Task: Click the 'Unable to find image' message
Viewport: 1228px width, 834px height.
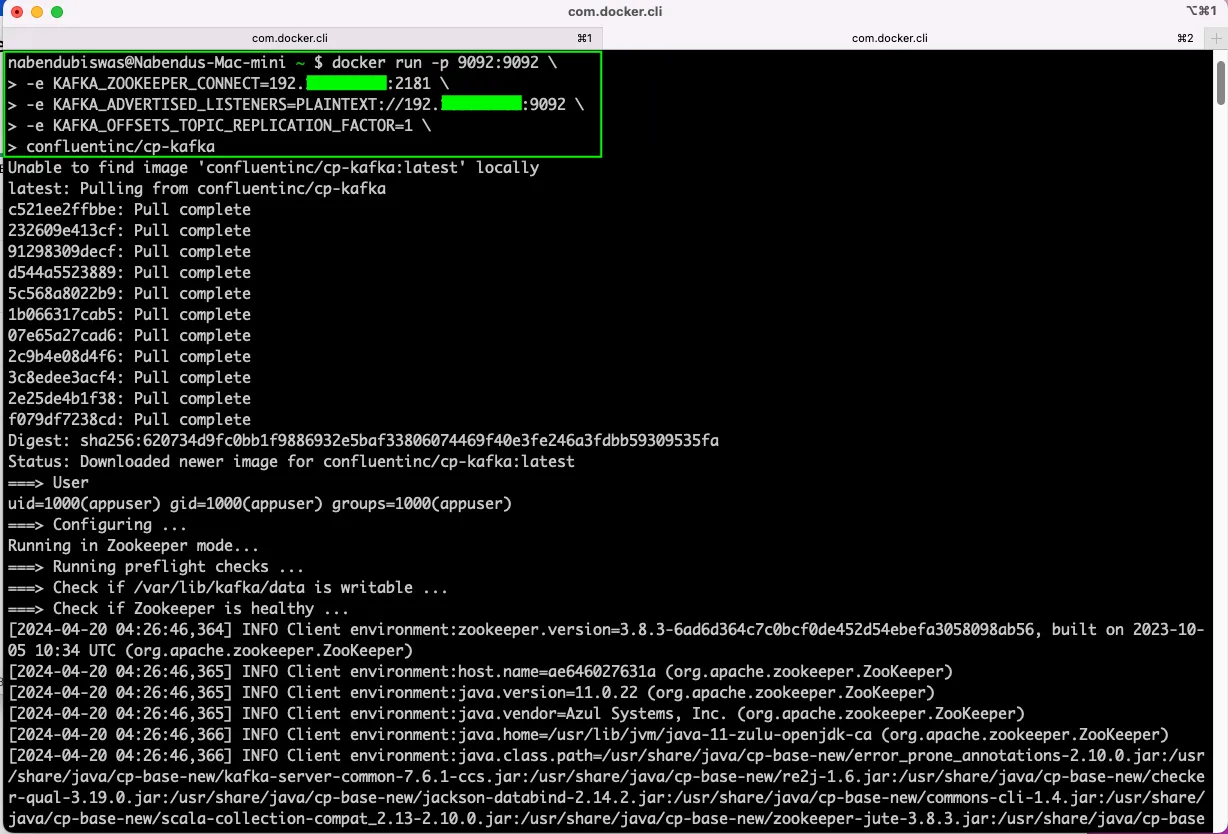Action: pyautogui.click(x=273, y=167)
